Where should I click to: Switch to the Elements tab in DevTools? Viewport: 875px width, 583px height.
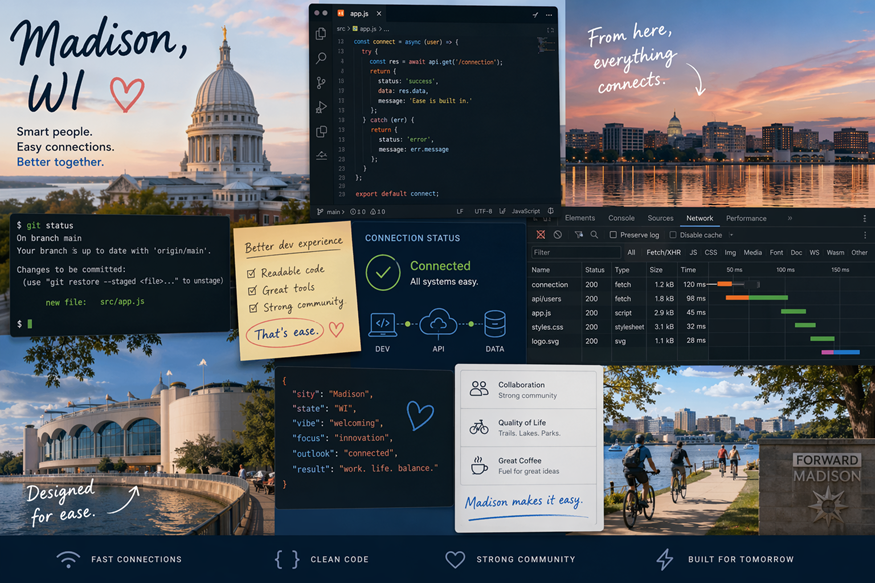[580, 218]
